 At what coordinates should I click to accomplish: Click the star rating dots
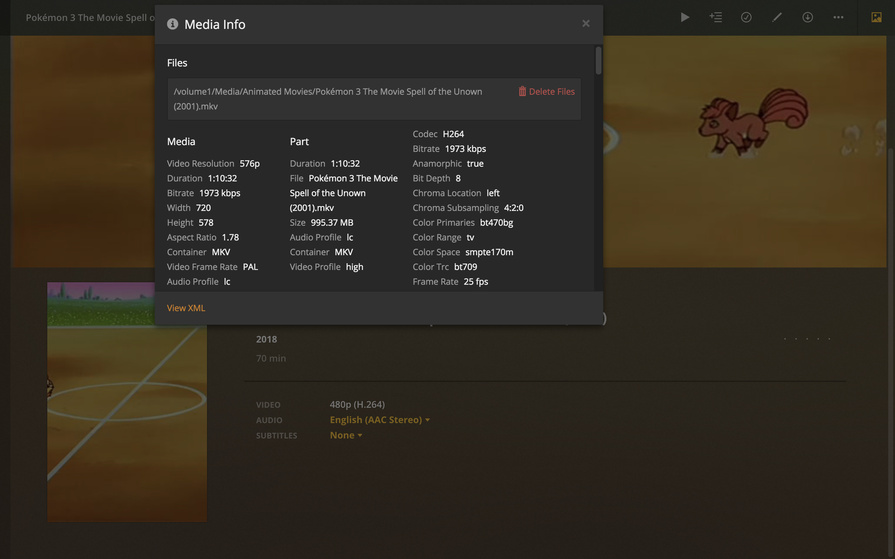[x=807, y=339]
